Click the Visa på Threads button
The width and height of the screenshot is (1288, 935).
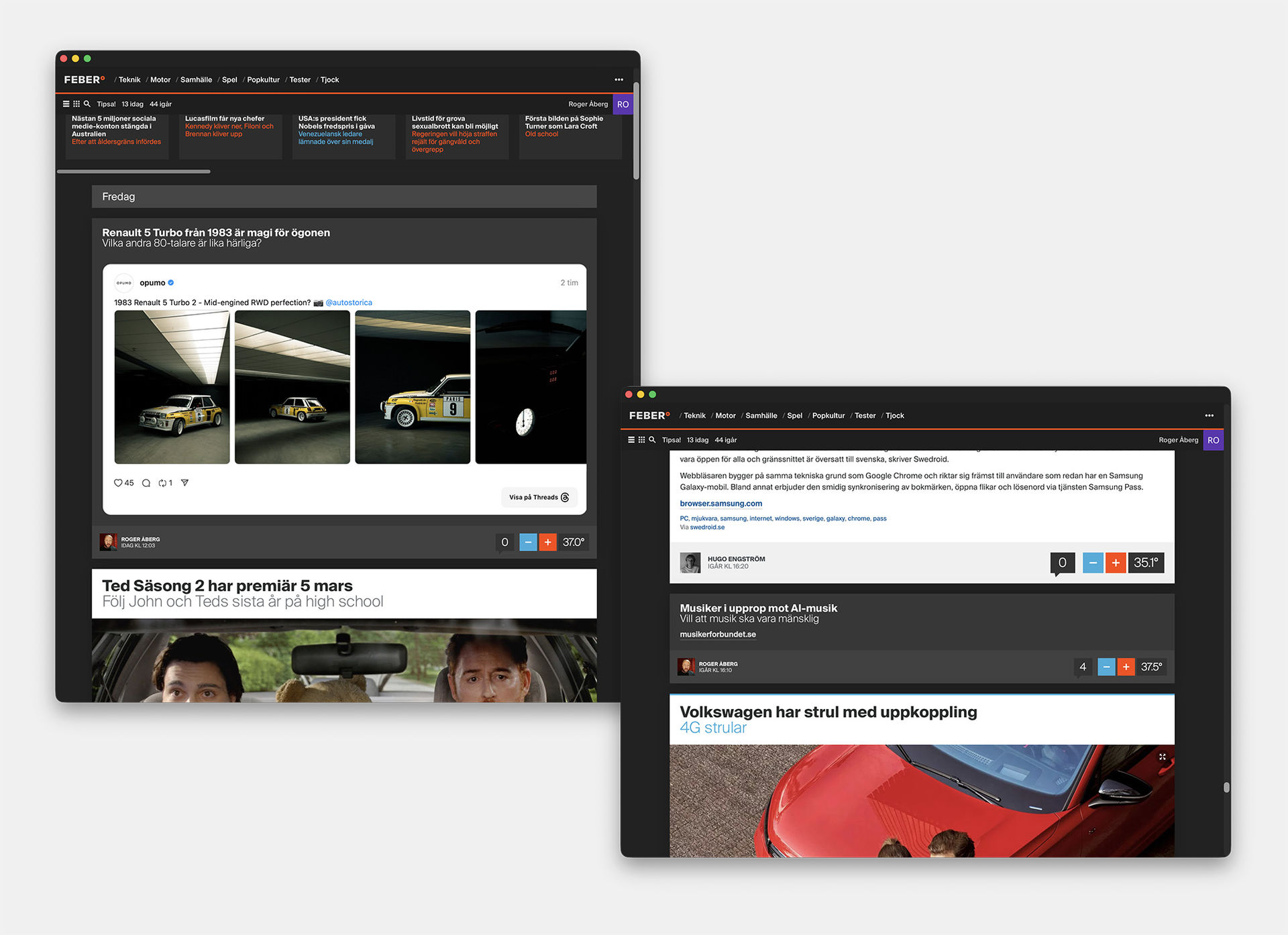click(539, 498)
